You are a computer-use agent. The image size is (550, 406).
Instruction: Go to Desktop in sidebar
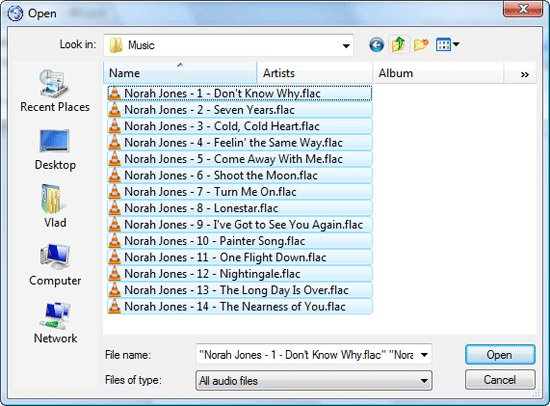[55, 150]
